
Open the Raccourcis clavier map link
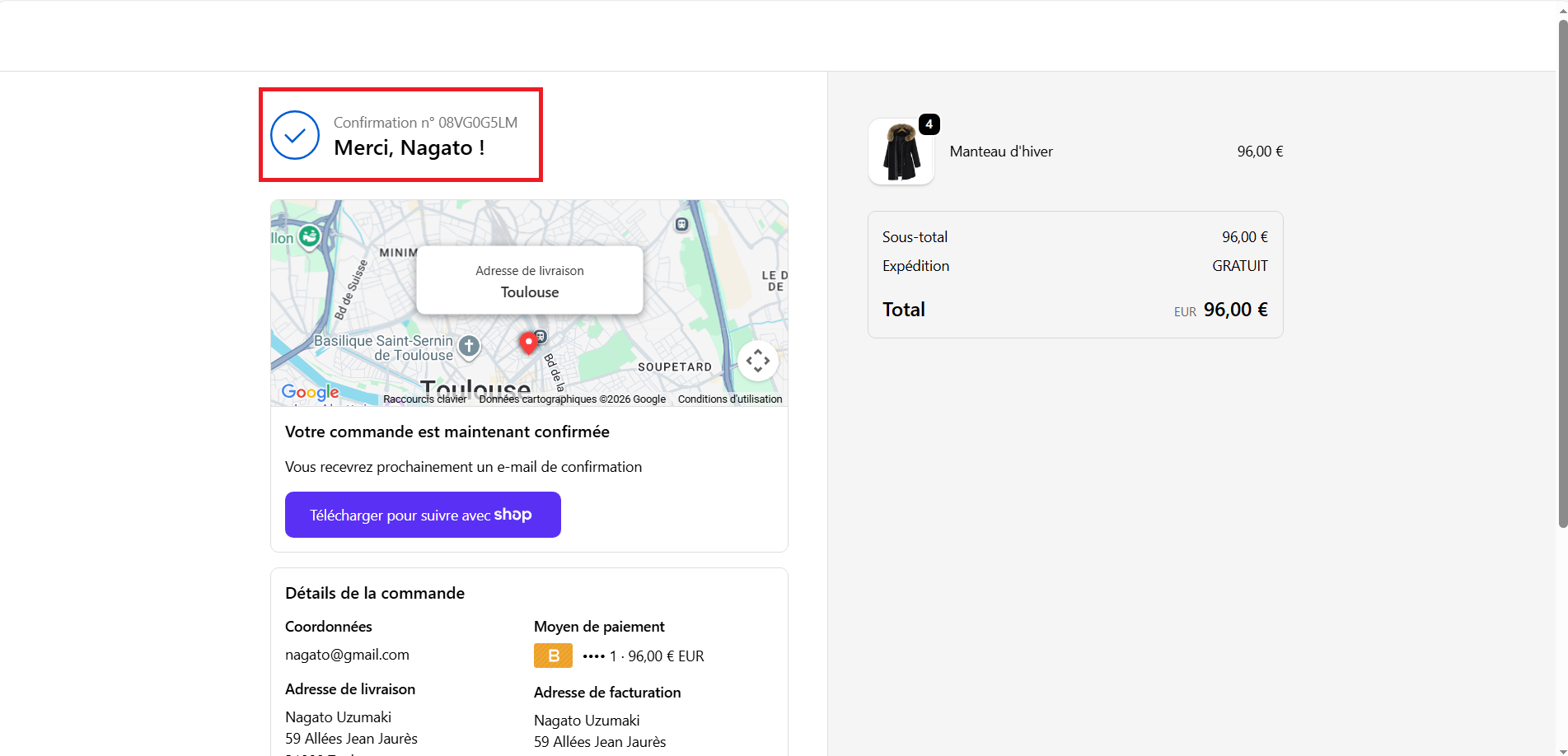point(424,399)
